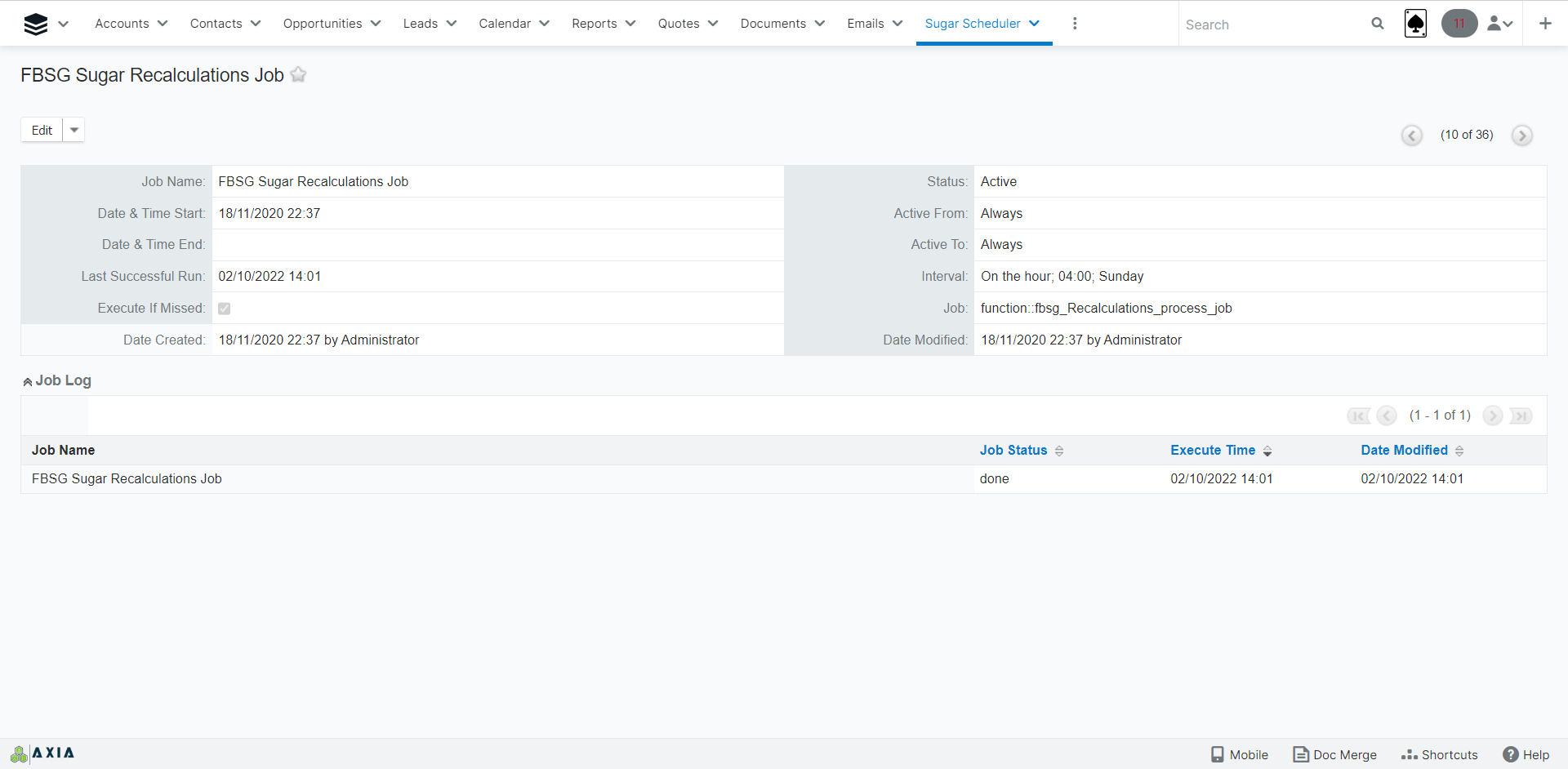The height and width of the screenshot is (769, 1568).
Task: Open the Contacts module tab
Action: (x=216, y=24)
